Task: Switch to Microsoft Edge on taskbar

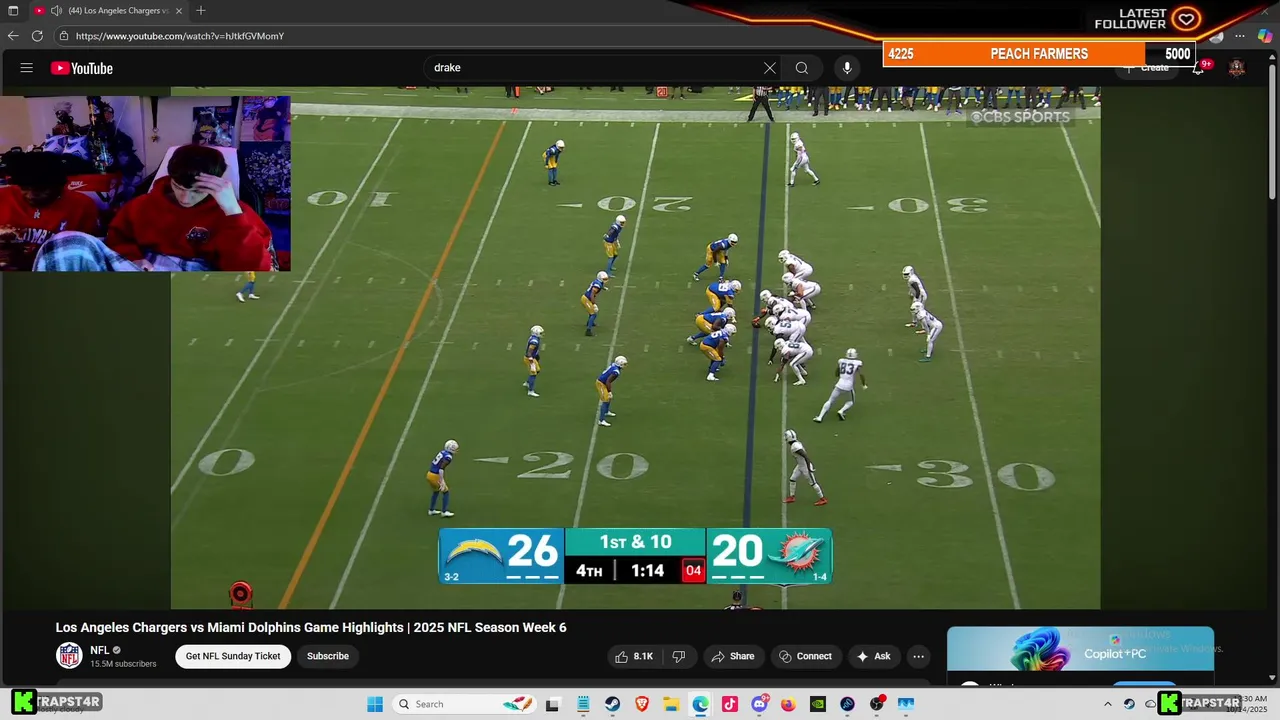Action: click(x=701, y=704)
